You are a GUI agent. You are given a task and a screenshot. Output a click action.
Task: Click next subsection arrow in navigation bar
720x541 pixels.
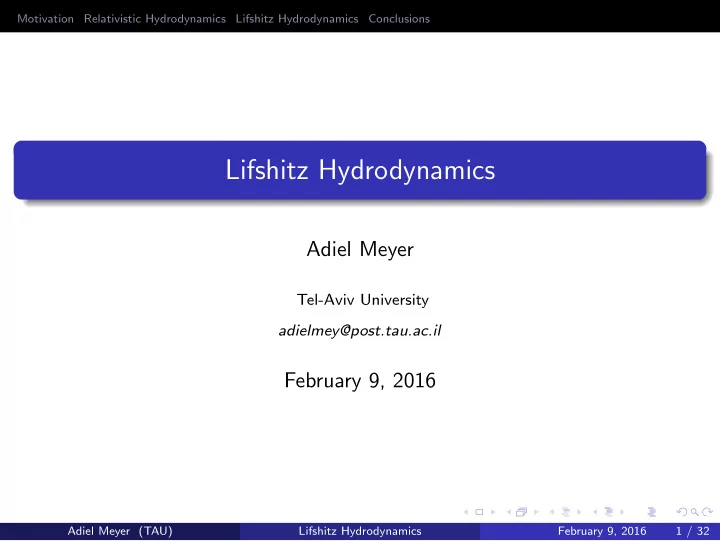(x=579, y=512)
